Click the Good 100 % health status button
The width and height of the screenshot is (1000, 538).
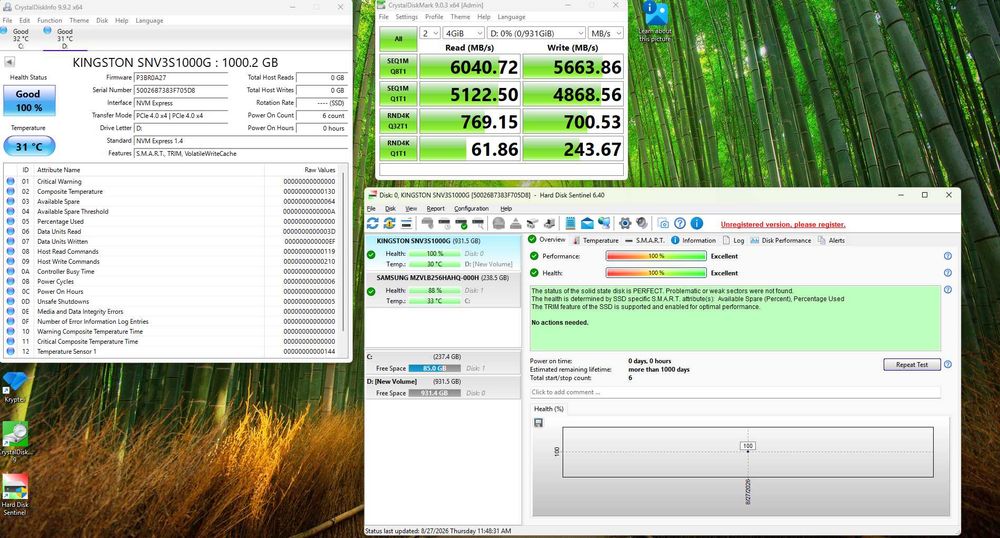pos(29,101)
